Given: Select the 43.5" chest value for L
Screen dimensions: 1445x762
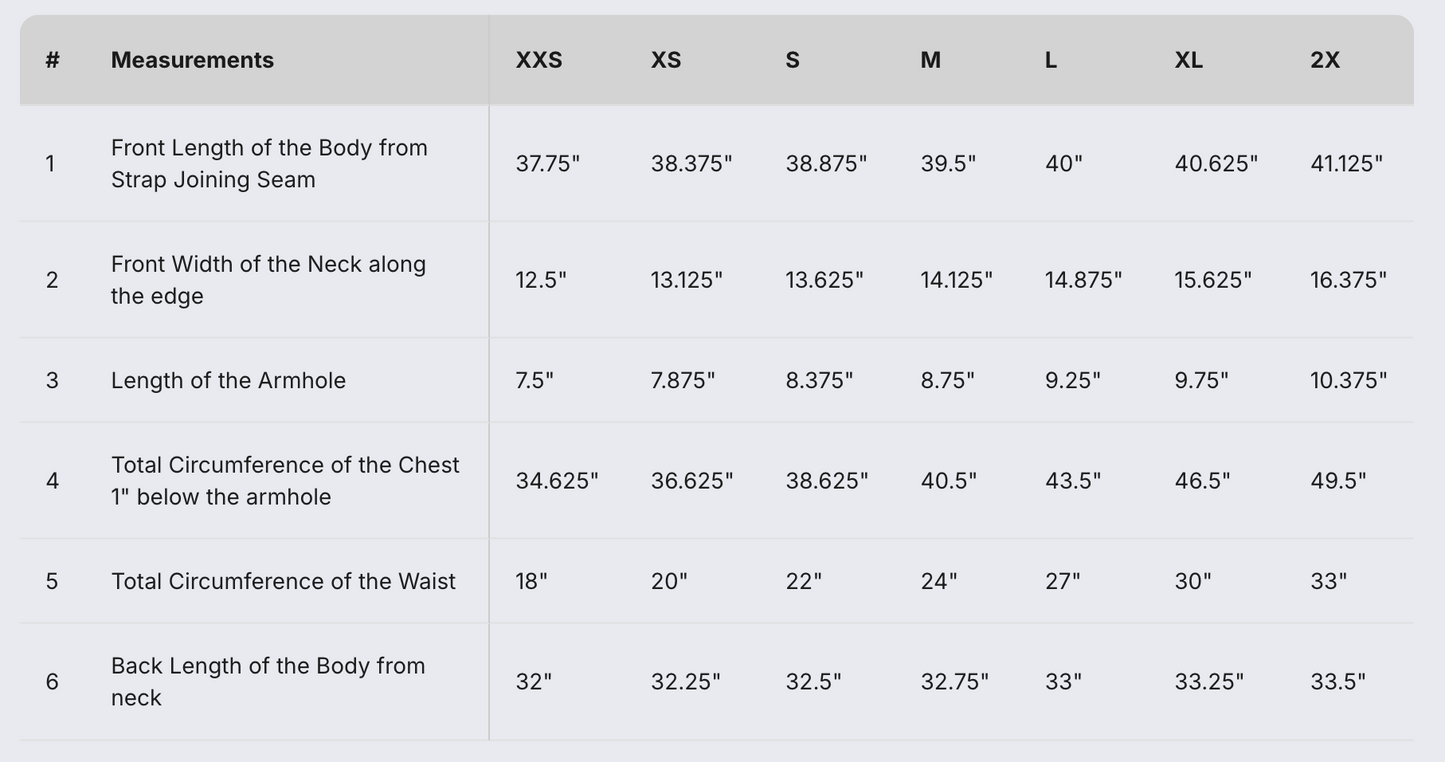Looking at the screenshot, I should 1072,481.
